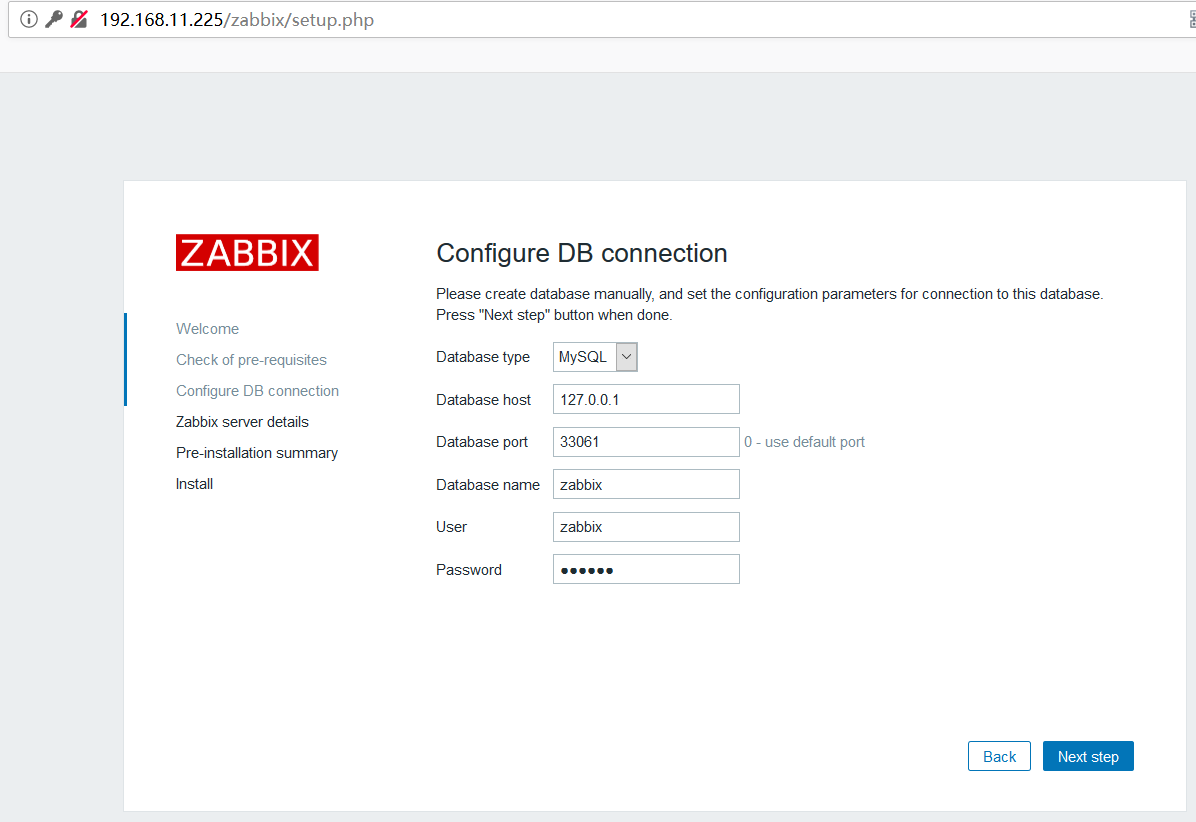
Task: Click the Database name label
Action: click(487, 485)
